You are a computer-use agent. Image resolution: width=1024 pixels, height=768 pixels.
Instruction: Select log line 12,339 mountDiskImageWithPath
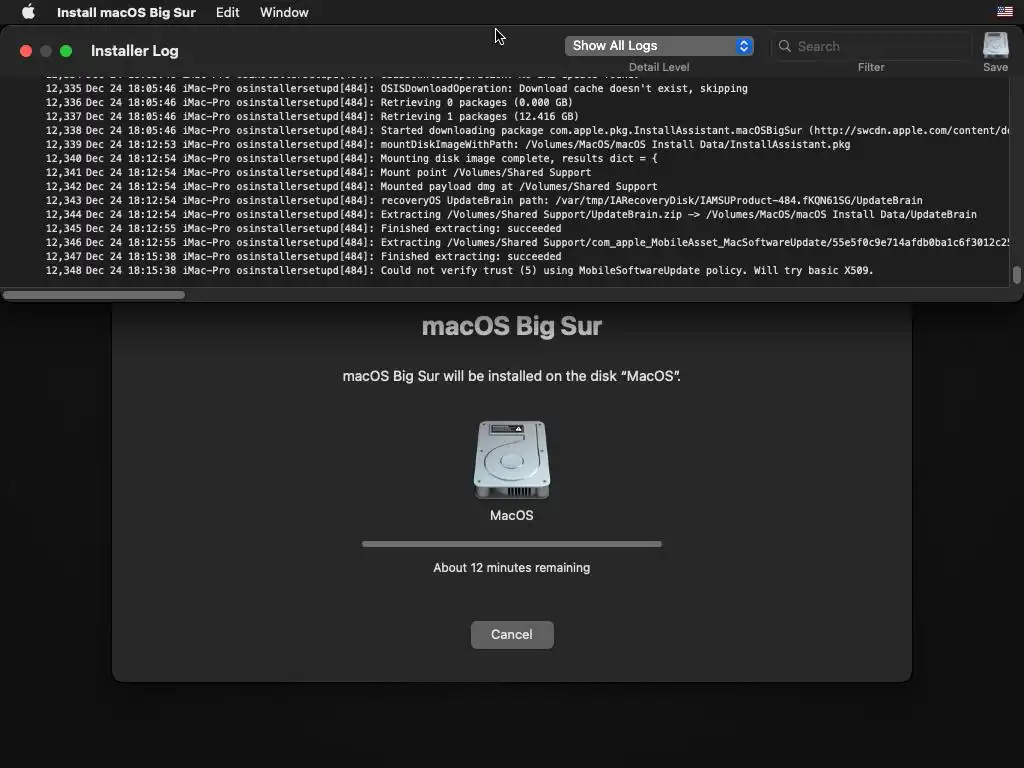448,144
